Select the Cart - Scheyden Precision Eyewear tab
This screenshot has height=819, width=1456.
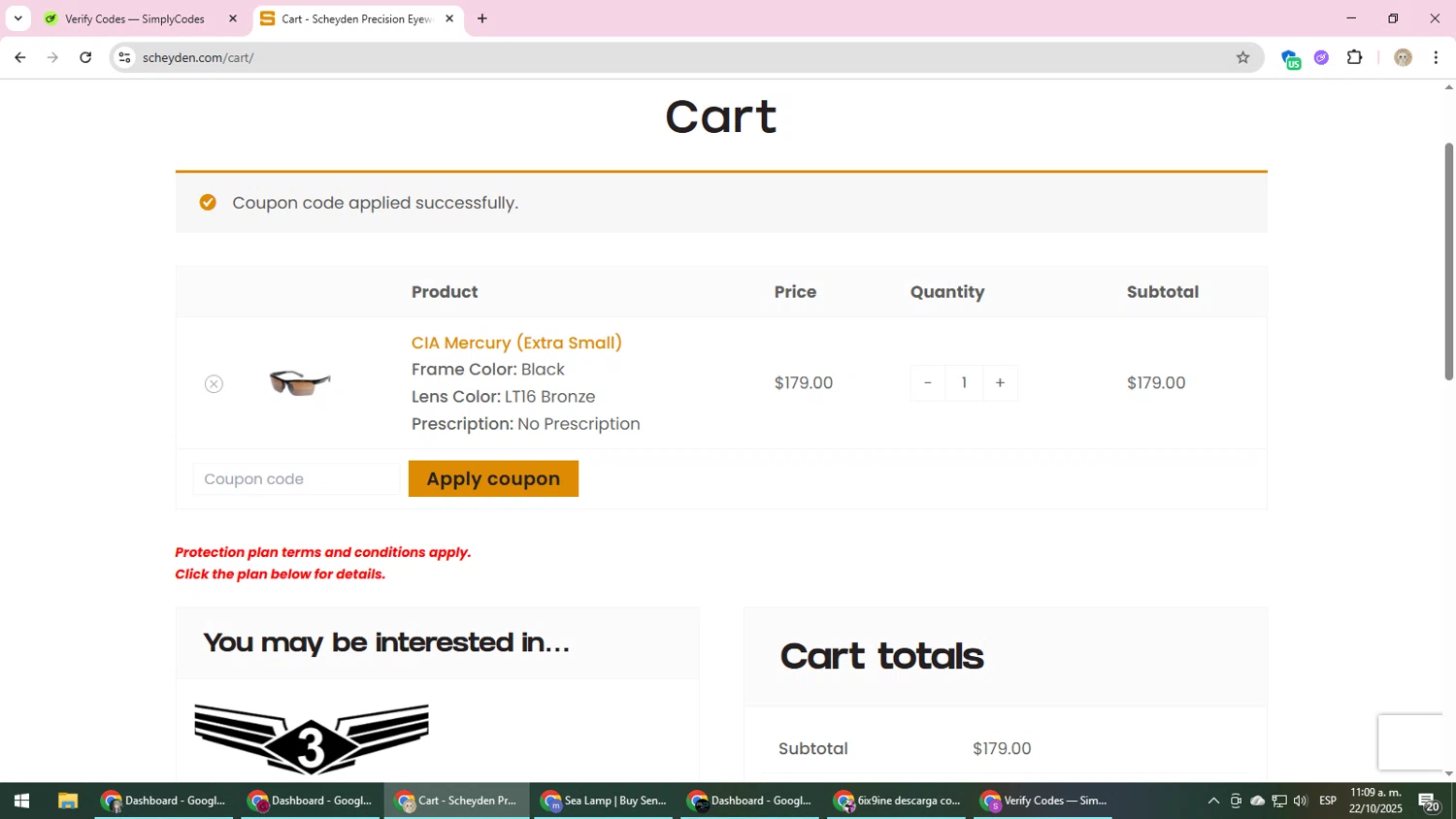(x=356, y=18)
